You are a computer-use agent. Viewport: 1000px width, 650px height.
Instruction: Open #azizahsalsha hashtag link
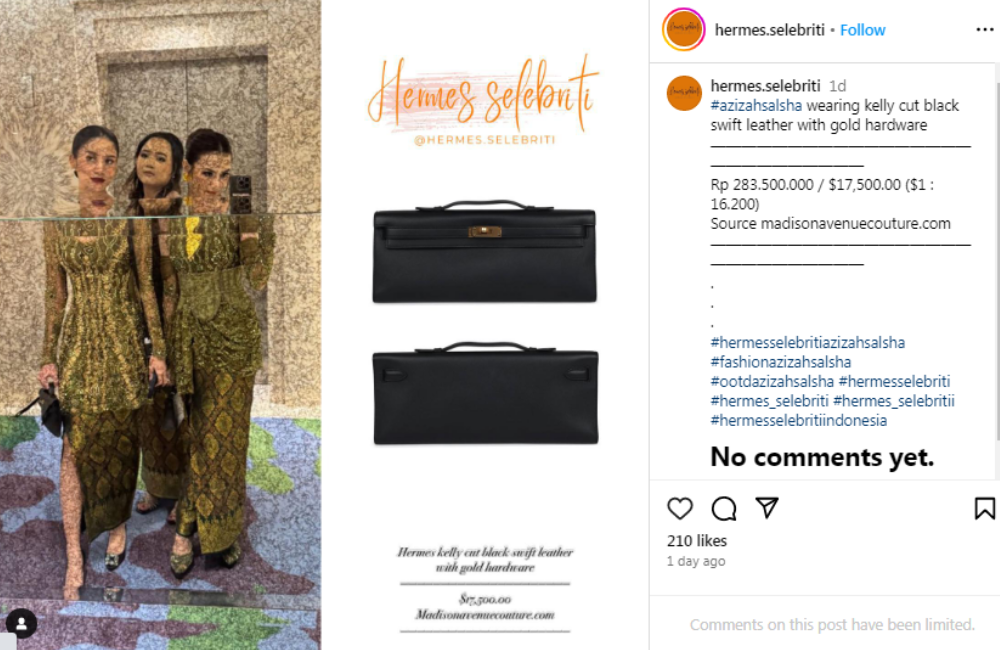[756, 105]
